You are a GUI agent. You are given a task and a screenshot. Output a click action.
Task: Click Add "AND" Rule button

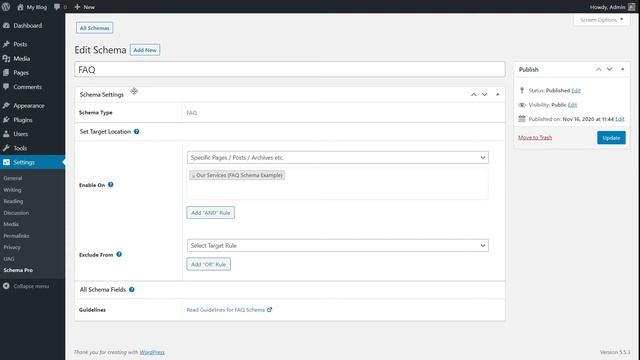(211, 213)
